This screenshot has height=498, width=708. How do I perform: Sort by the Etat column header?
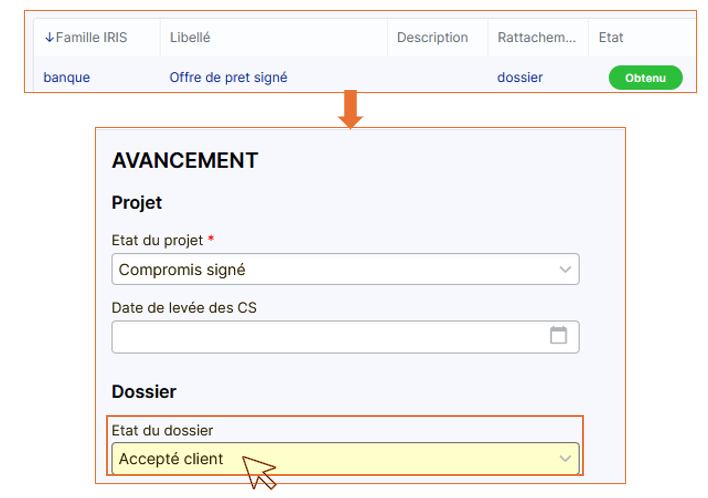click(610, 38)
